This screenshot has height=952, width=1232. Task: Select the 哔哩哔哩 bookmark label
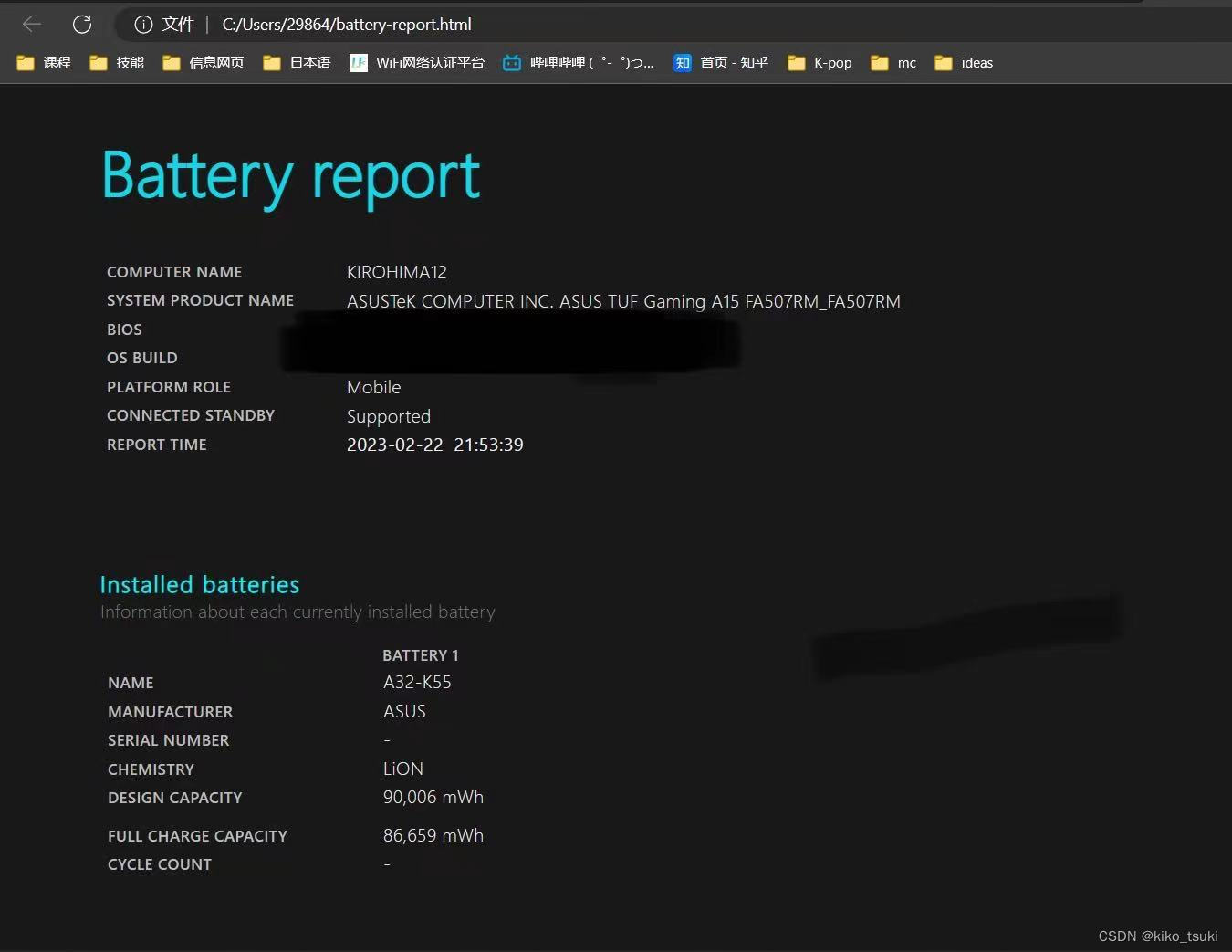590,62
